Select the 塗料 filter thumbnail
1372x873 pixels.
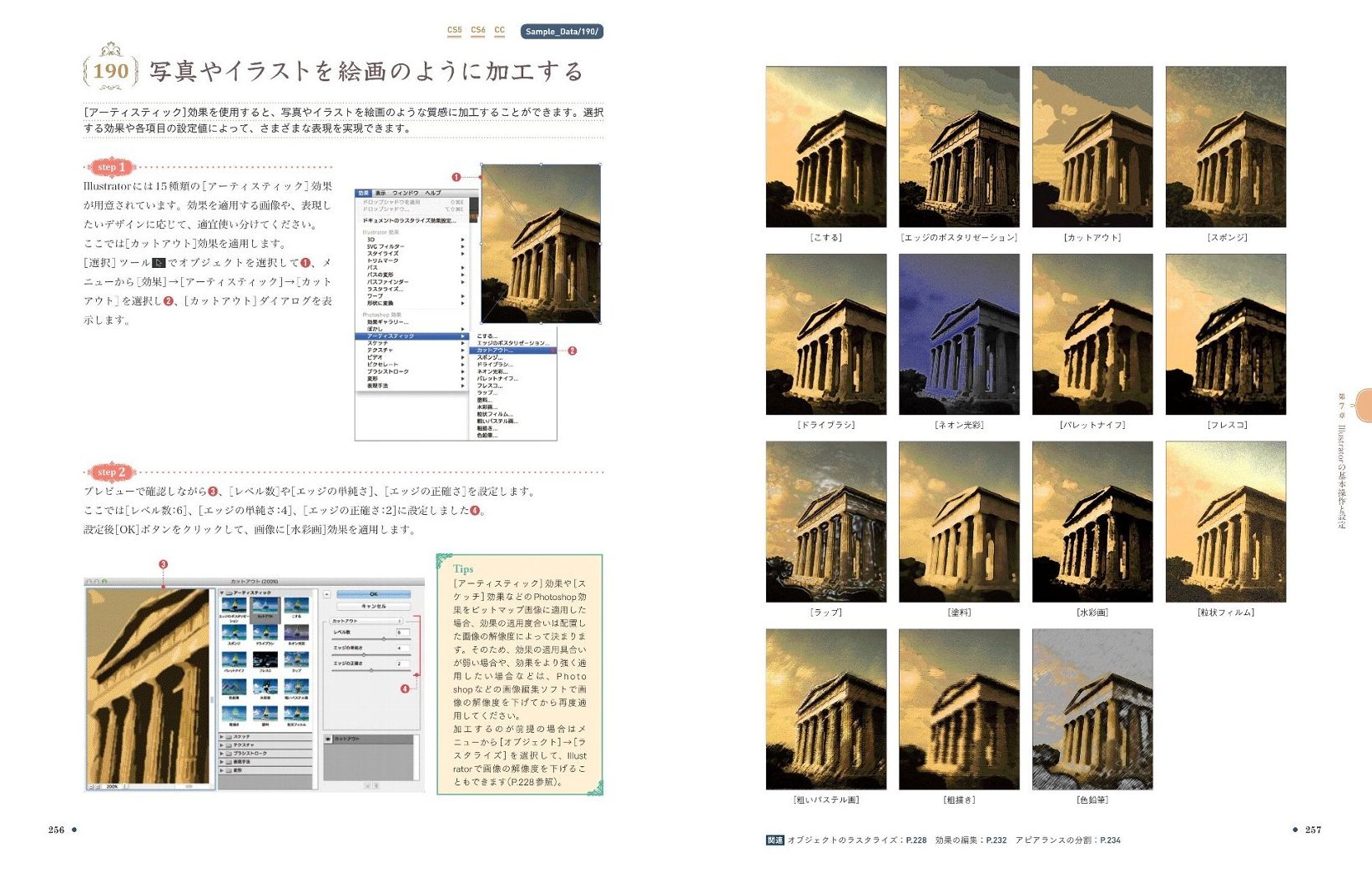pos(265,714)
